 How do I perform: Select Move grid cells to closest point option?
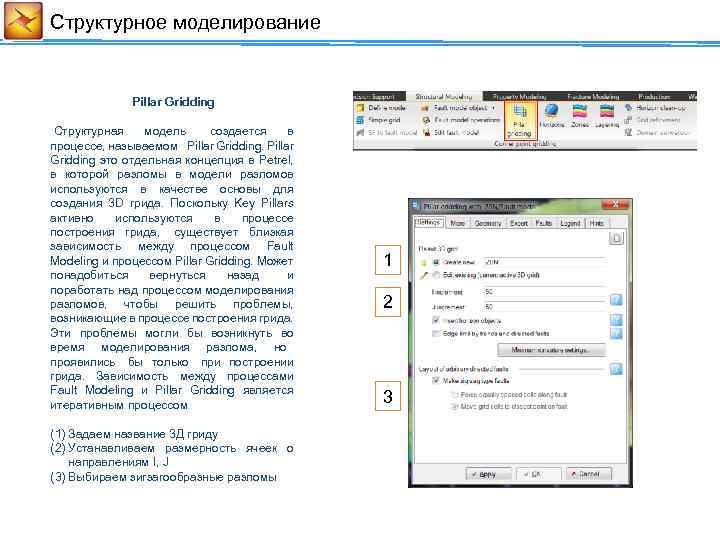455,406
